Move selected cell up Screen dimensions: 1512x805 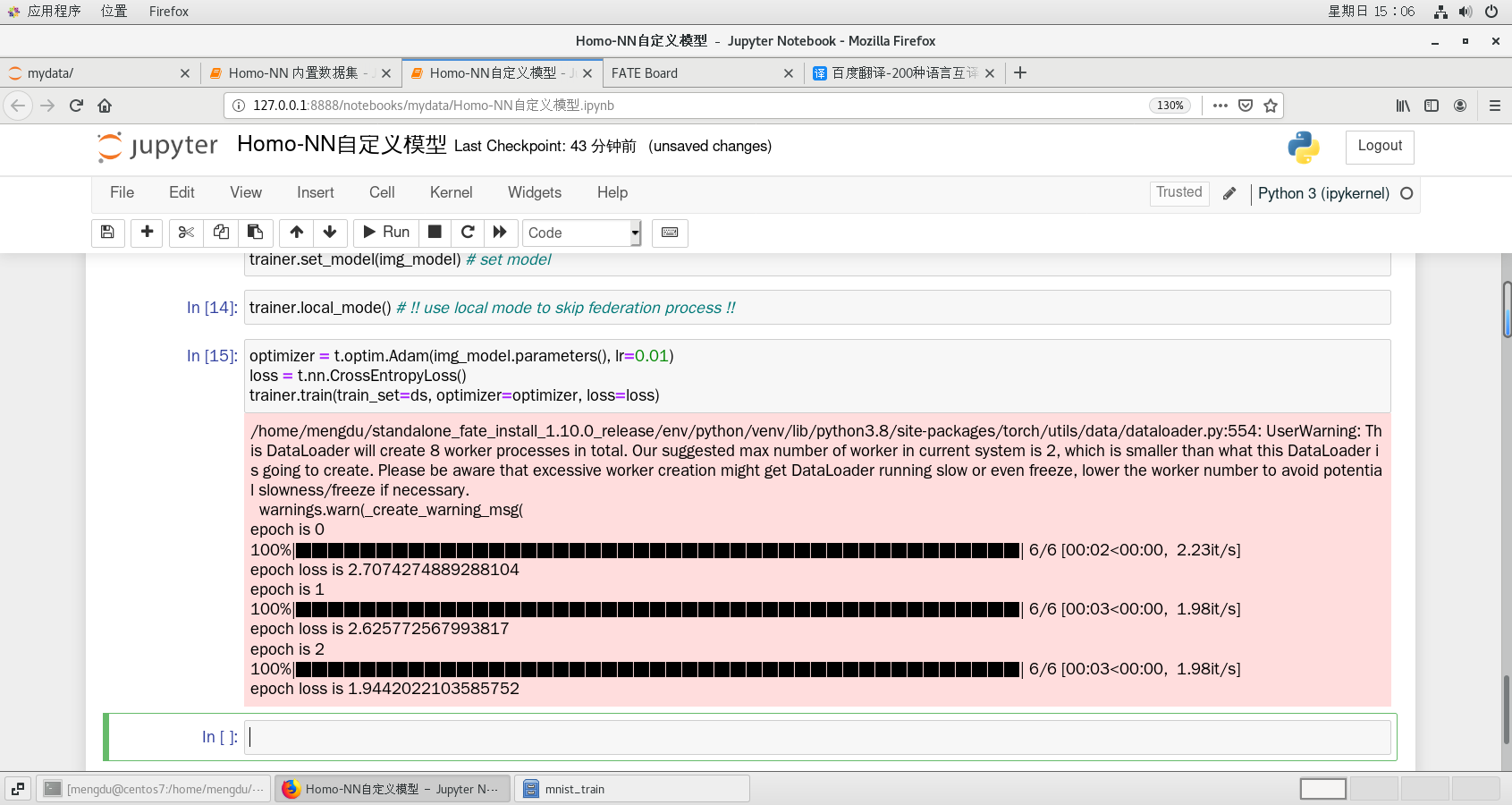tap(297, 233)
